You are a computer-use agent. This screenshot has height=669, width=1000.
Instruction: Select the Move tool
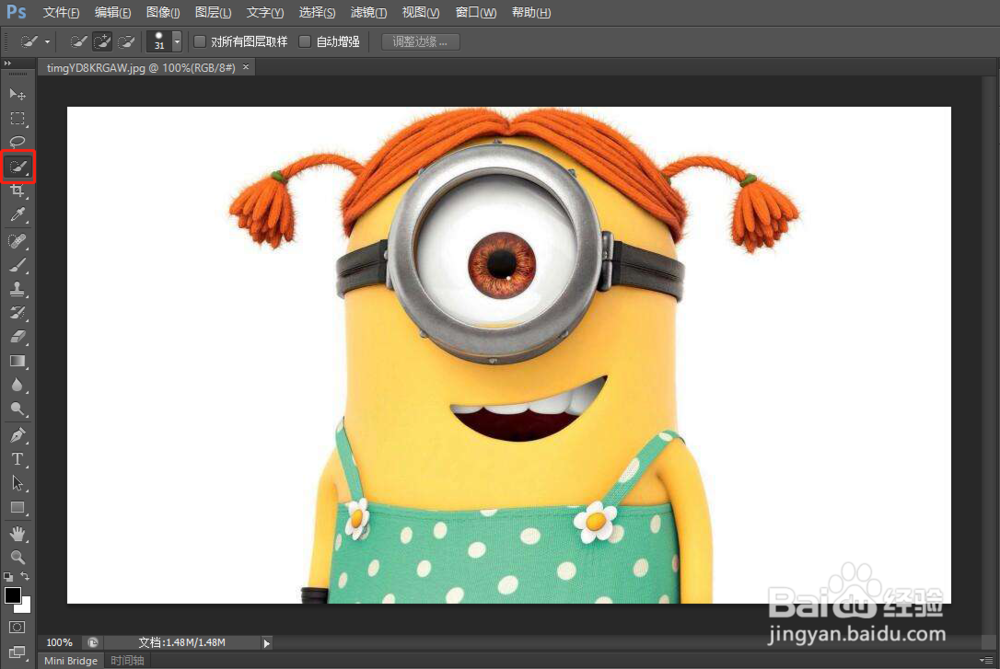point(17,94)
